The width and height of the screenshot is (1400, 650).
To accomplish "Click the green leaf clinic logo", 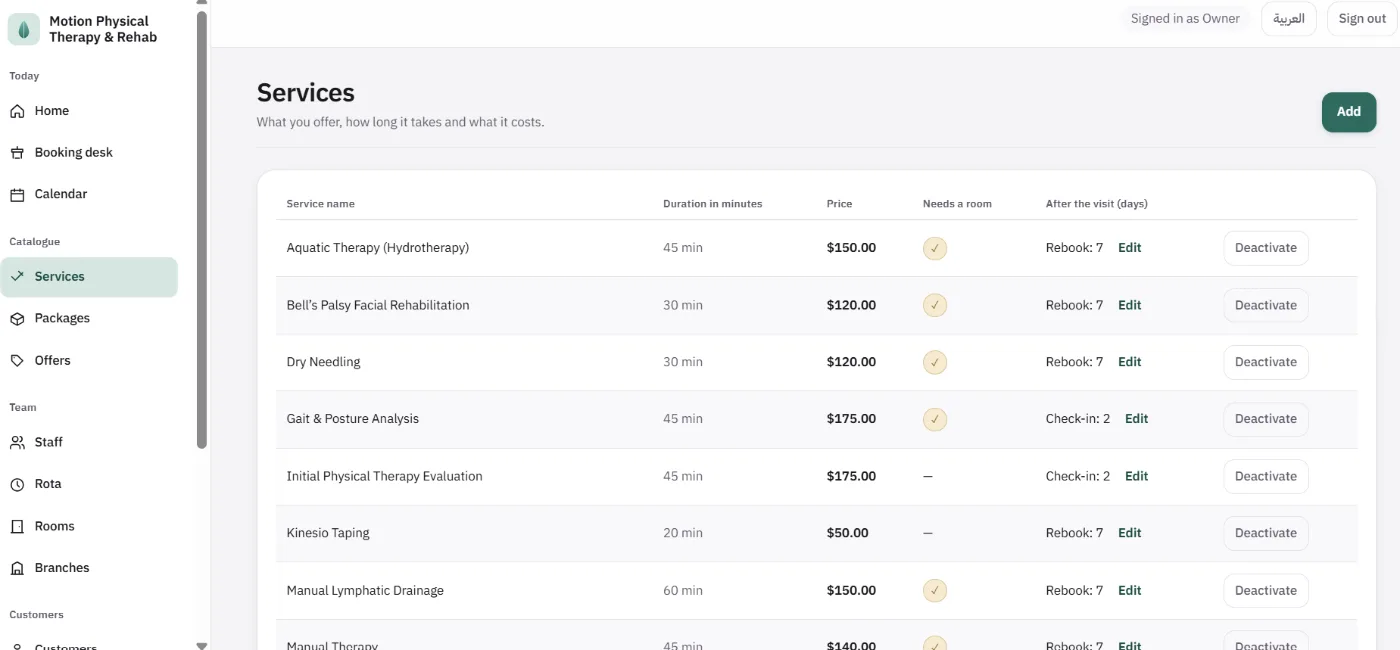I will point(24,29).
